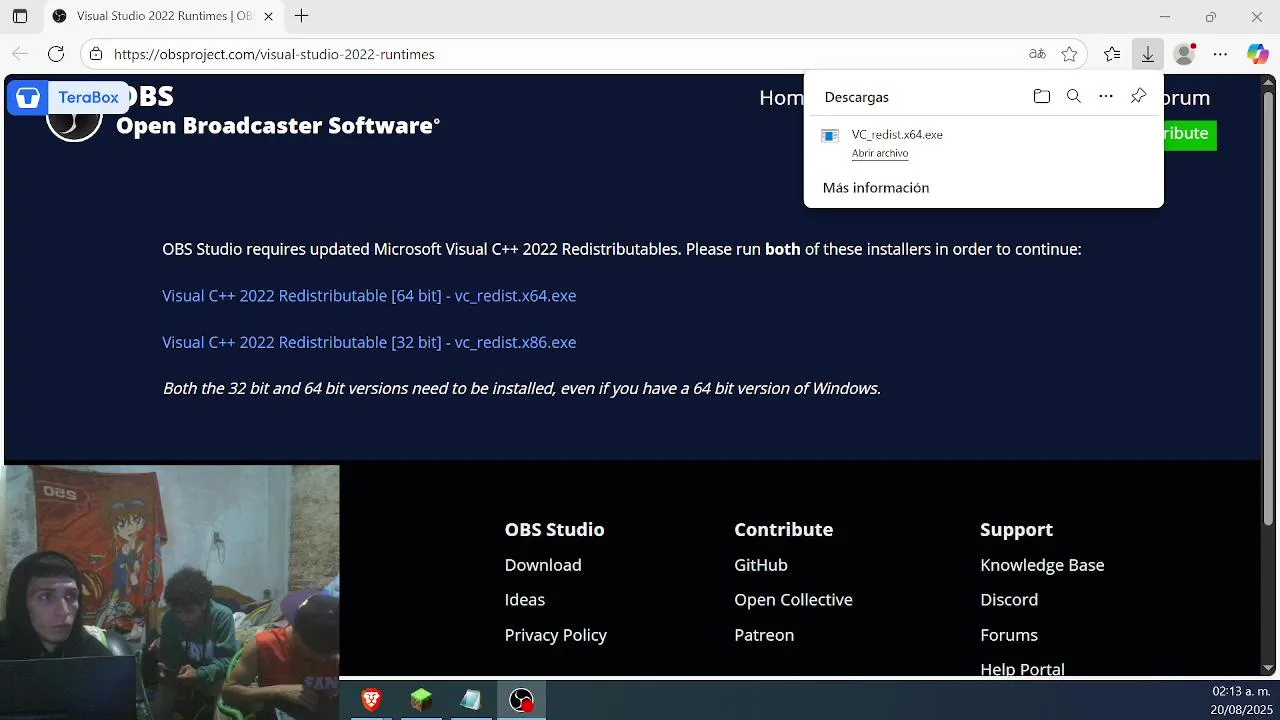This screenshot has height=720, width=1280.
Task: Reload the current page
Action: click(x=56, y=54)
